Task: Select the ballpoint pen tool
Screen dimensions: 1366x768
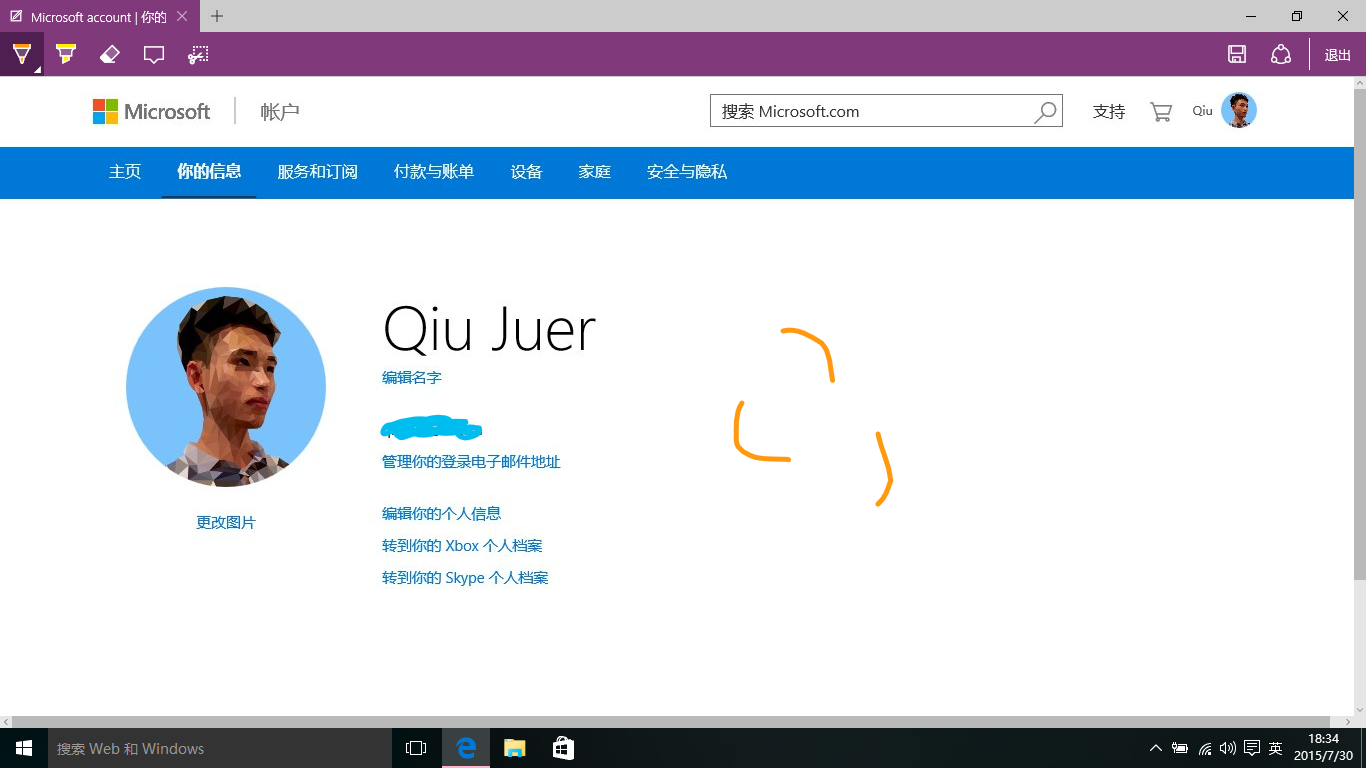Action: 22,52
